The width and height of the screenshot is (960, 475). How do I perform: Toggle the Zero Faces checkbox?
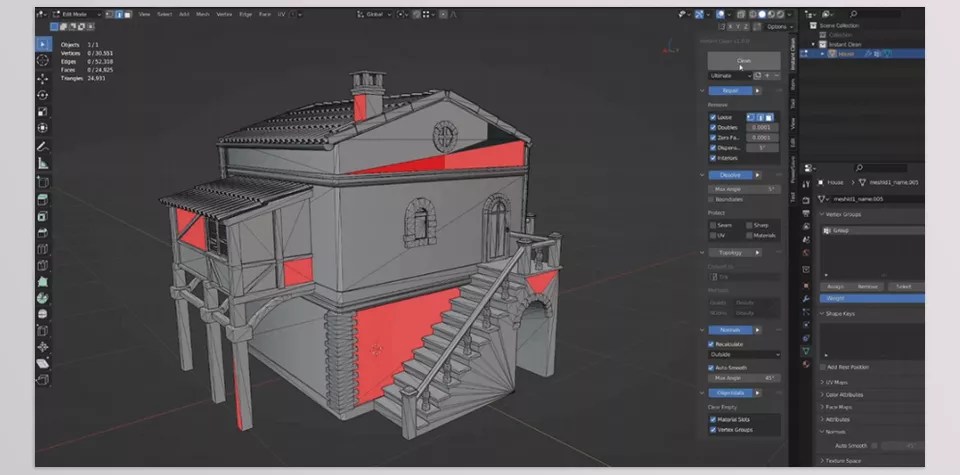point(713,138)
